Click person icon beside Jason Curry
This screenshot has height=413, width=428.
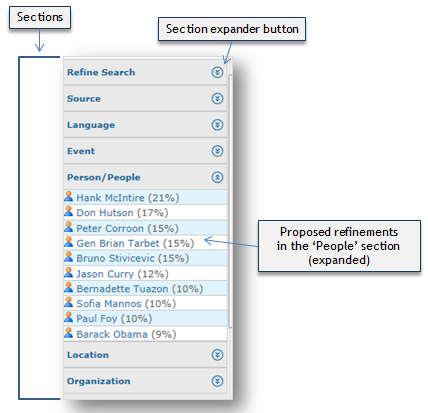[68, 273]
